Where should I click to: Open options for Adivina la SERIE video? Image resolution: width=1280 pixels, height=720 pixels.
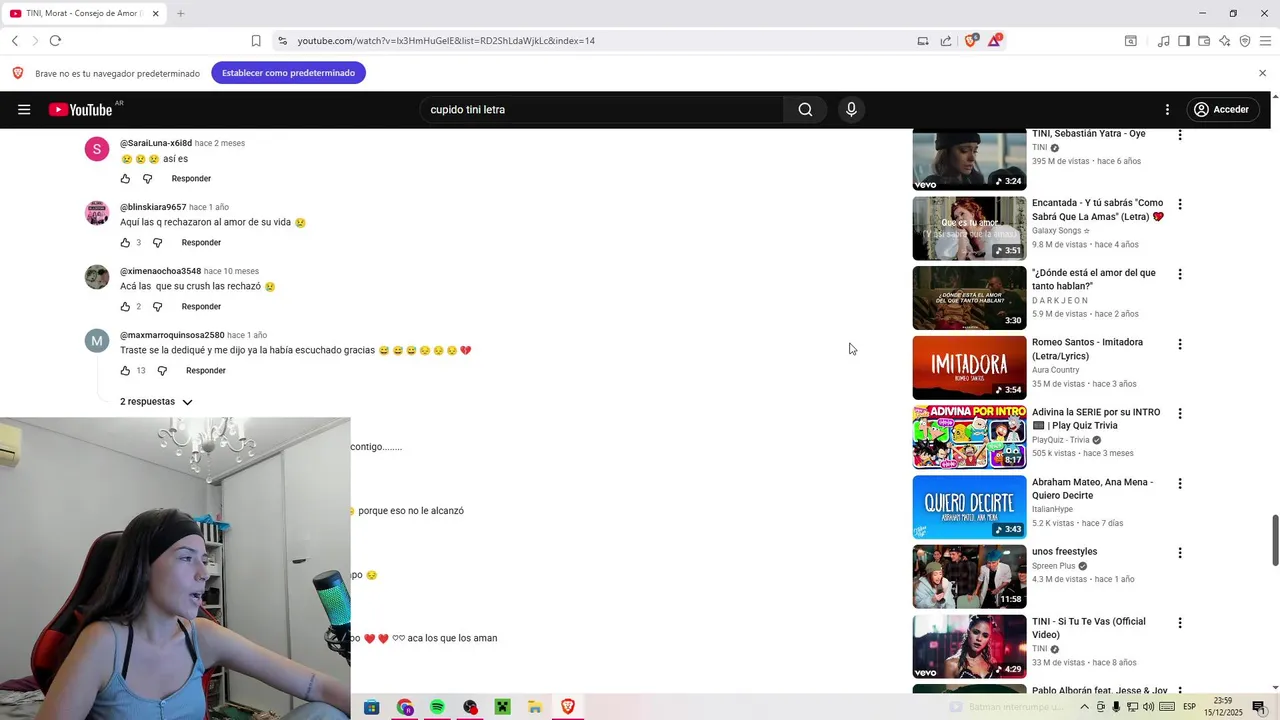(1180, 413)
